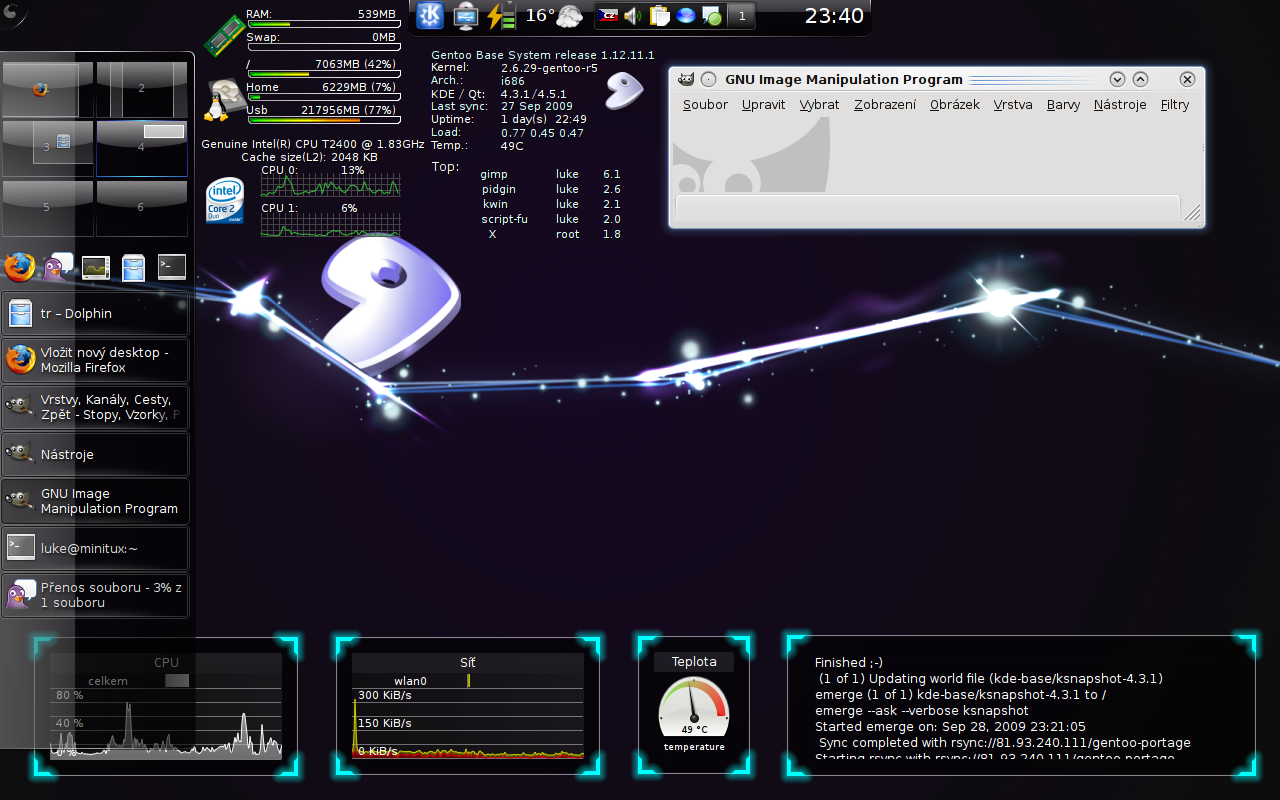
Task: Click the Teplota temperature gauge dial
Action: point(694,708)
